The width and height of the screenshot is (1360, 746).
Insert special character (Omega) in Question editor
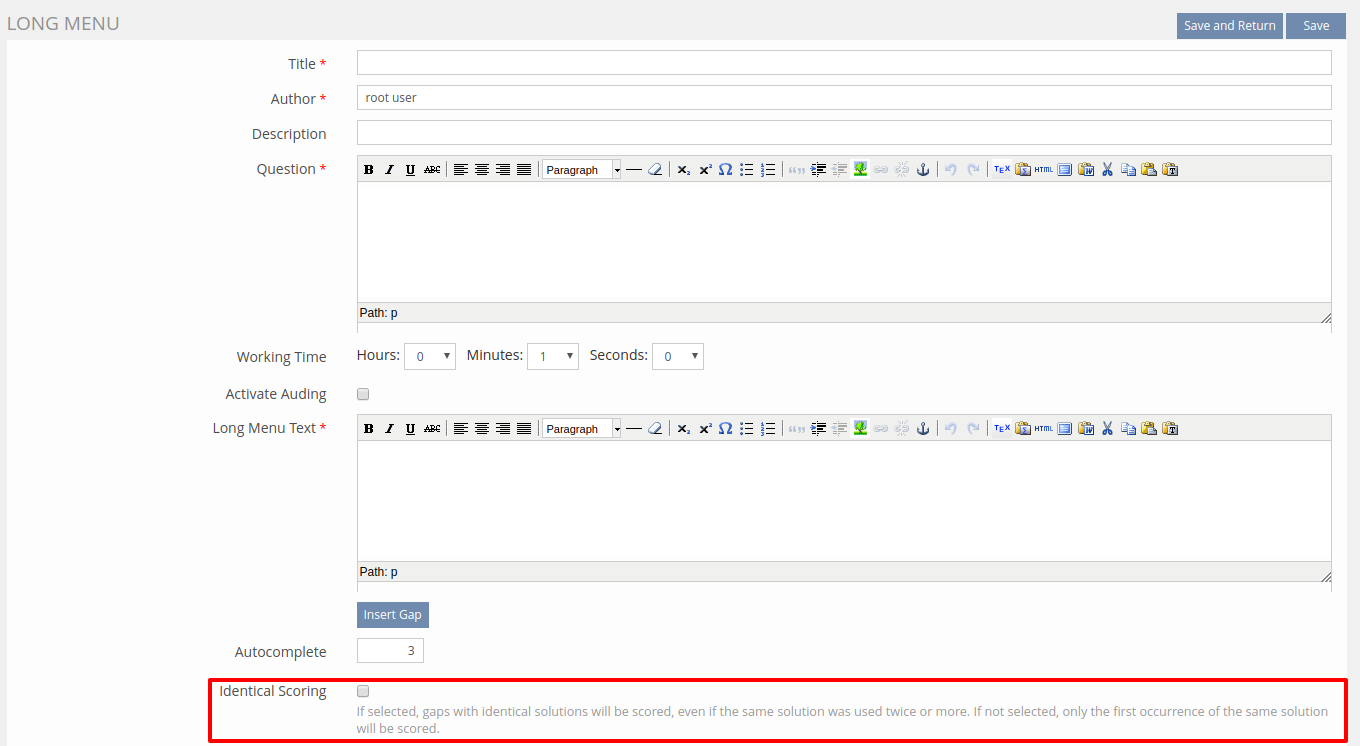click(x=725, y=170)
